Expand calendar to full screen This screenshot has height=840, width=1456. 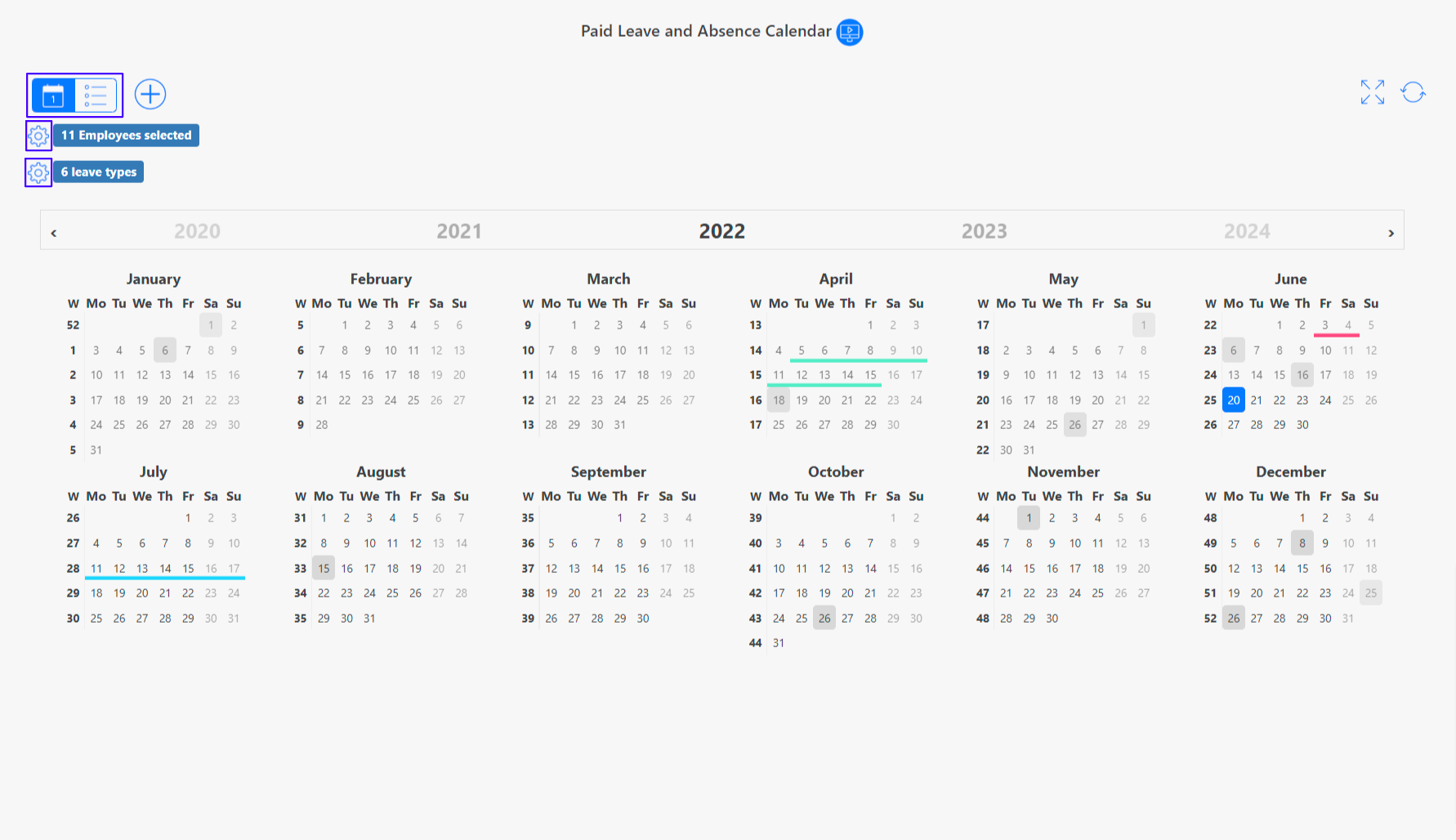pos(1372,92)
